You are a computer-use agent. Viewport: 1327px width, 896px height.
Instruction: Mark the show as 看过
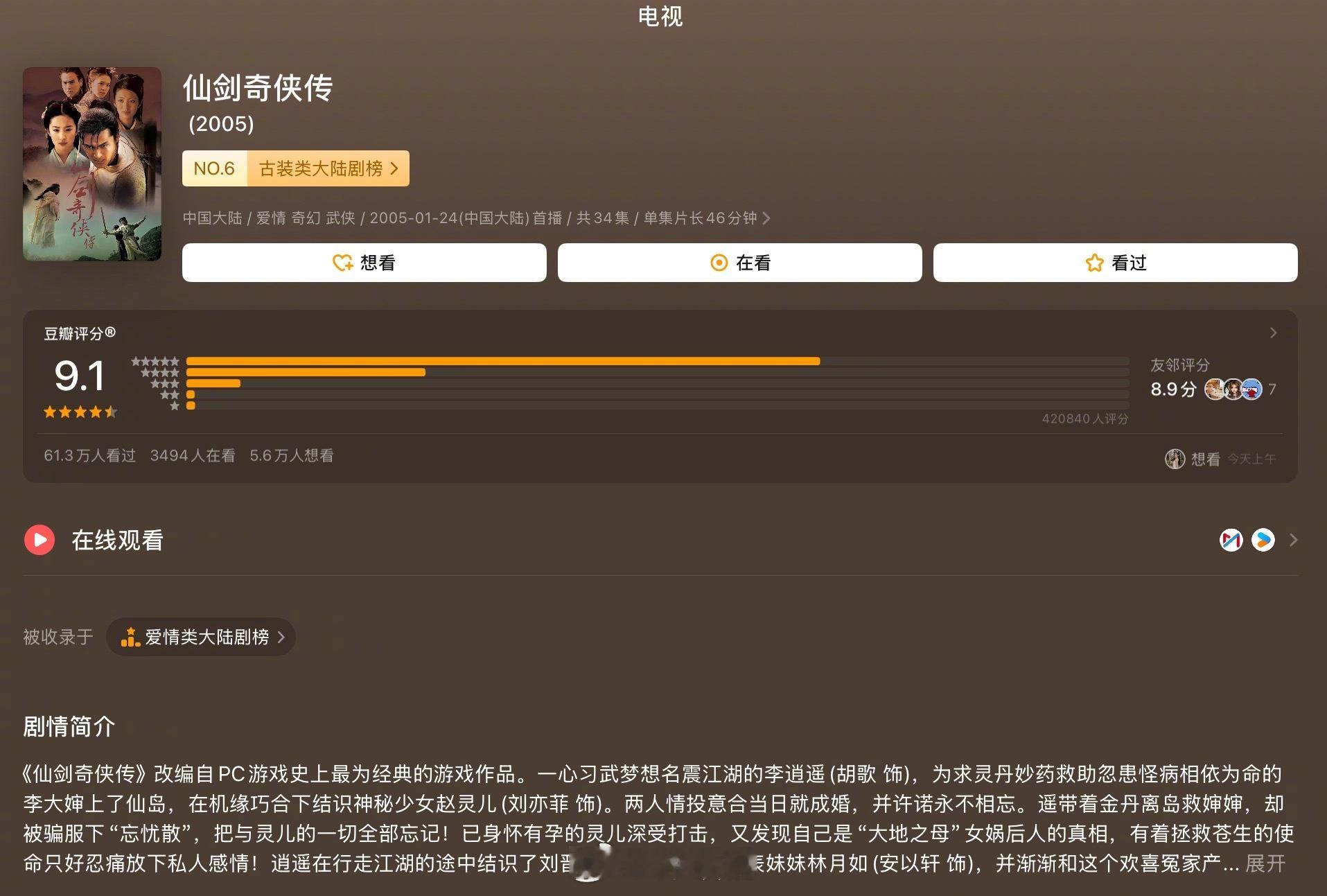point(1116,263)
